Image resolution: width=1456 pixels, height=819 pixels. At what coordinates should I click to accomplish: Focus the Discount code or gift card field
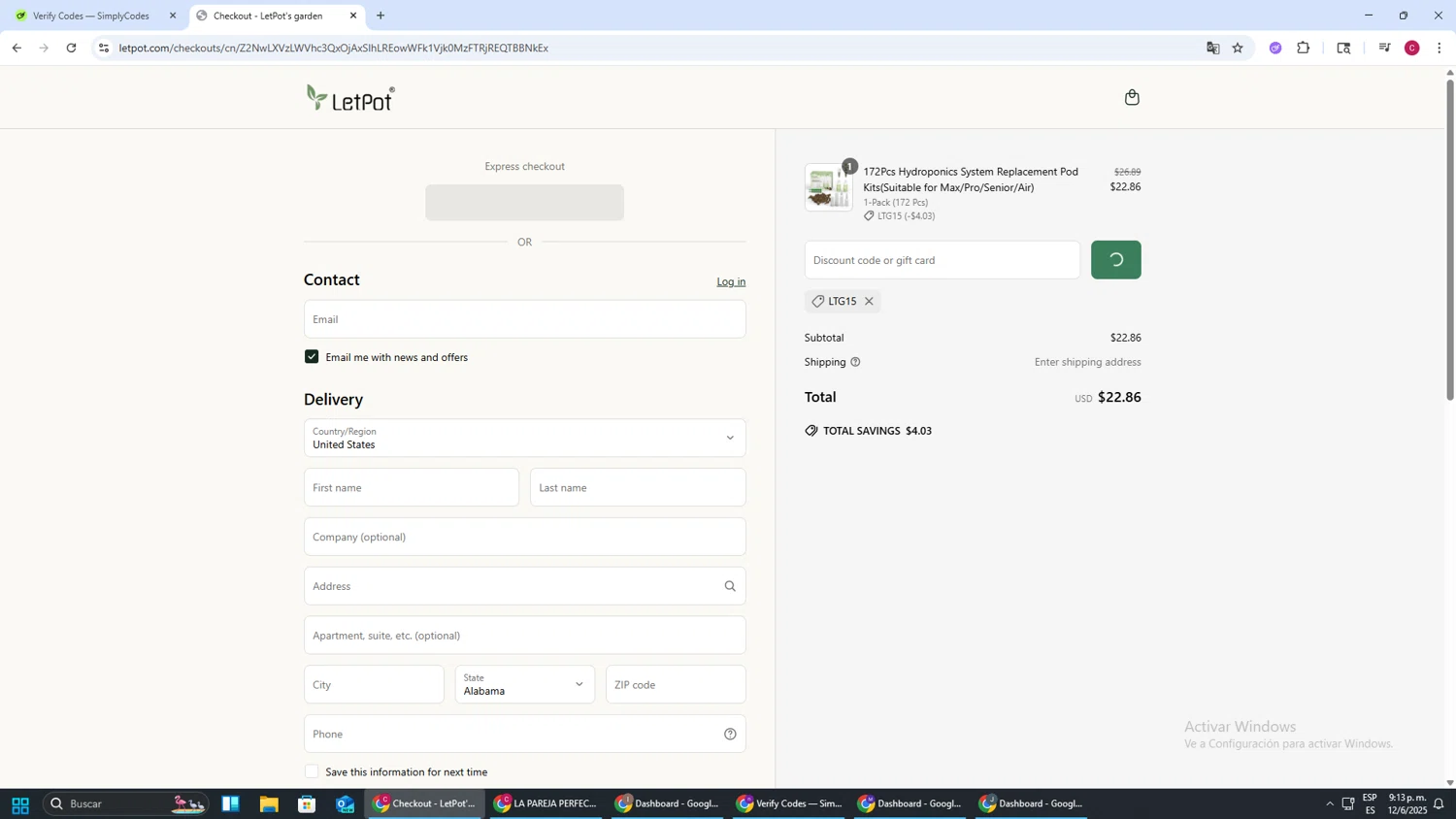tap(942, 260)
